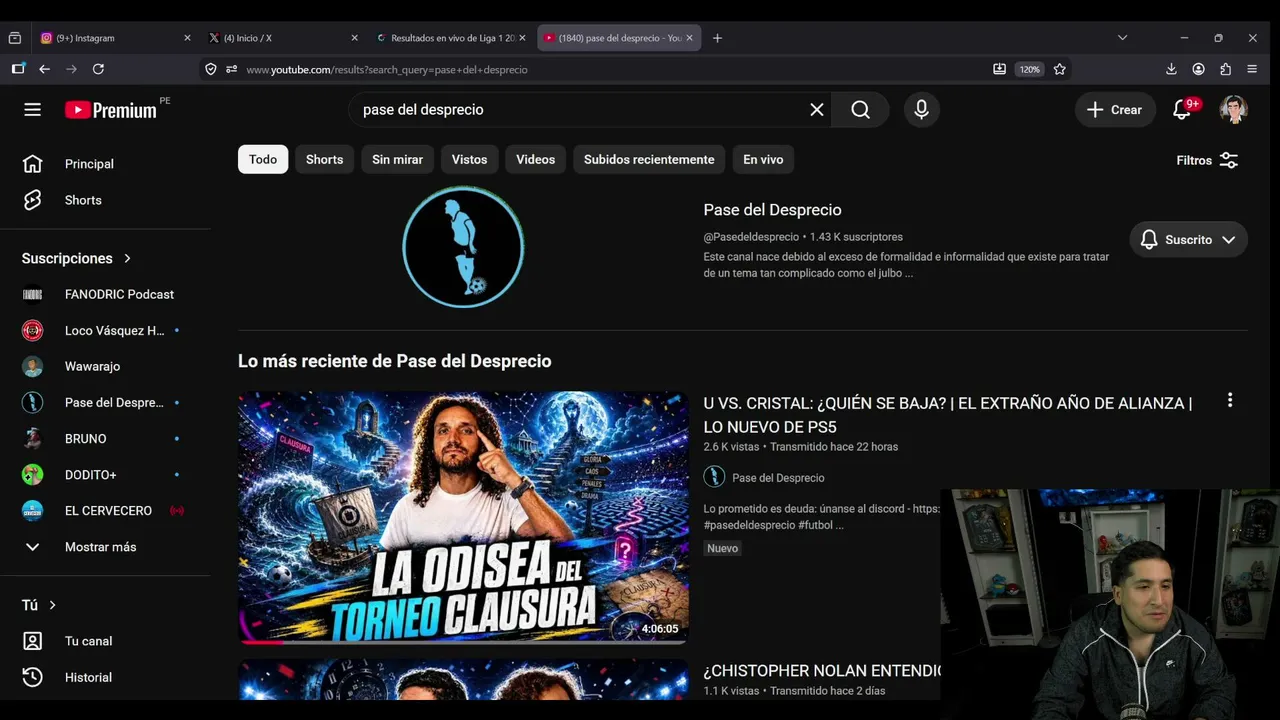Select the Shorts filter chip
Viewport: 1280px width, 720px height.
pos(324,159)
